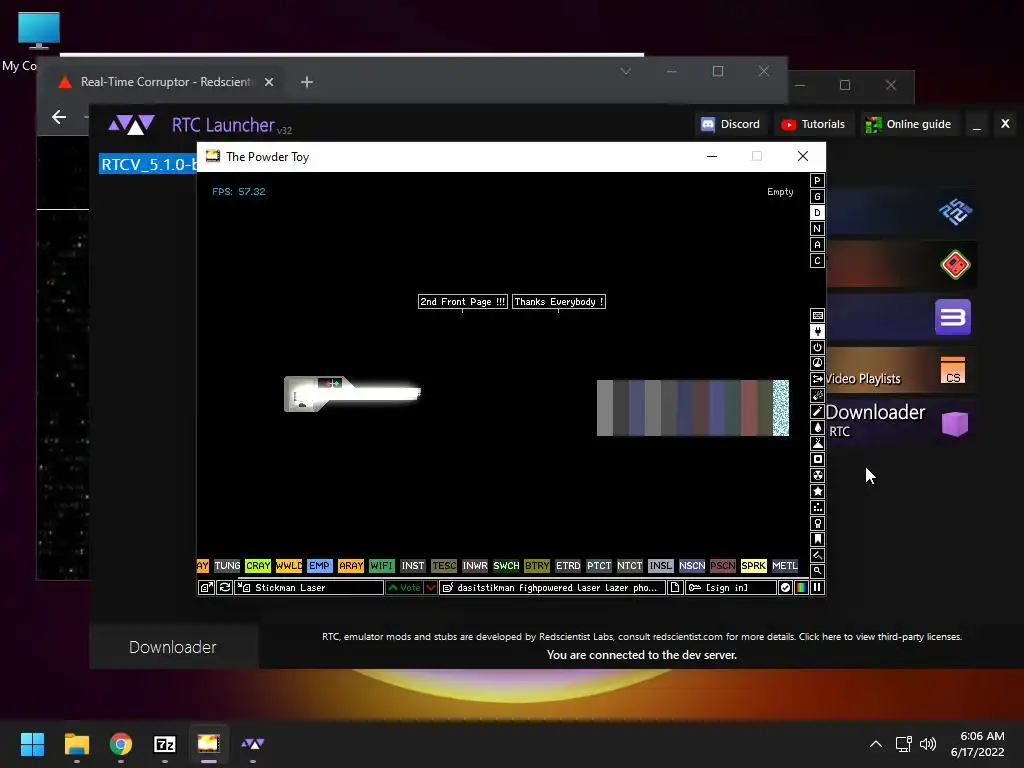Open renderer options rainbow icon
Viewport: 1024px width, 768px height.
(x=801, y=588)
